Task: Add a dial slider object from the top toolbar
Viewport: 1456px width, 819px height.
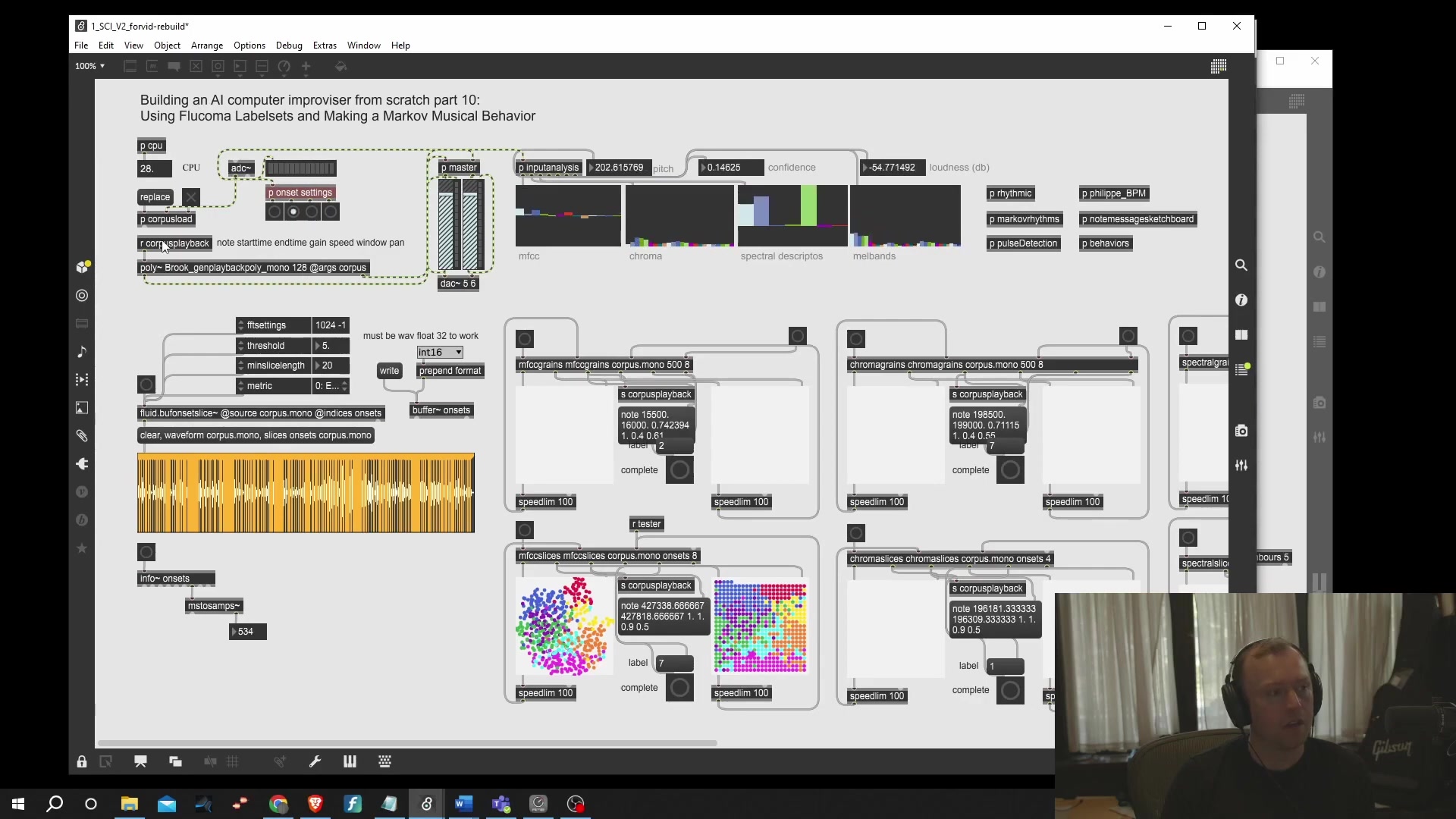Action: [284, 67]
